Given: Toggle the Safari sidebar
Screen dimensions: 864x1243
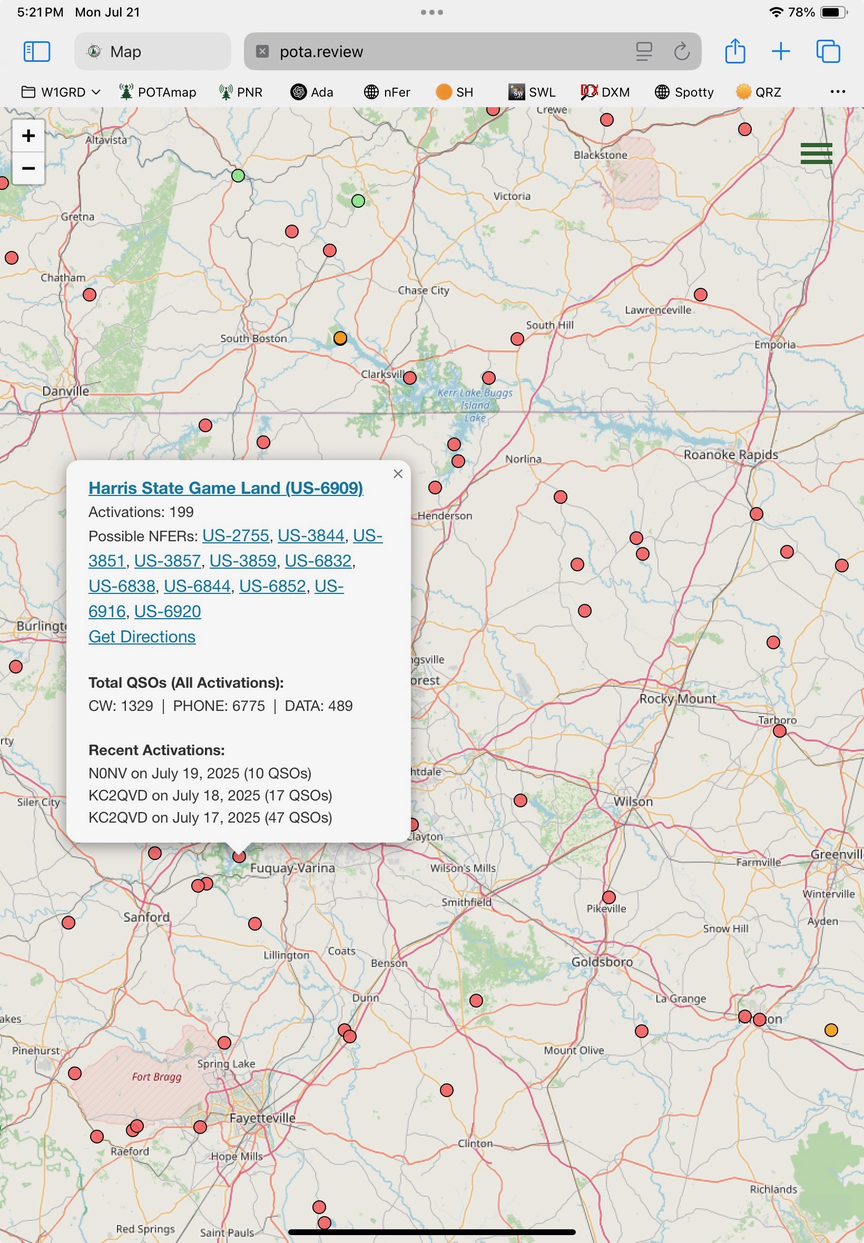Looking at the screenshot, I should (37, 51).
